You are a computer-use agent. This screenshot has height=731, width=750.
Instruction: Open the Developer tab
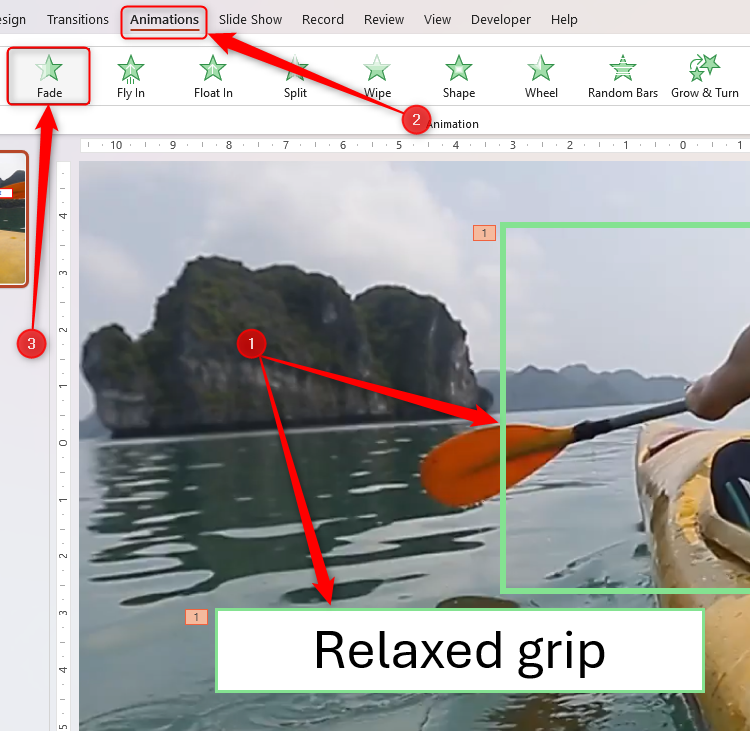(500, 20)
